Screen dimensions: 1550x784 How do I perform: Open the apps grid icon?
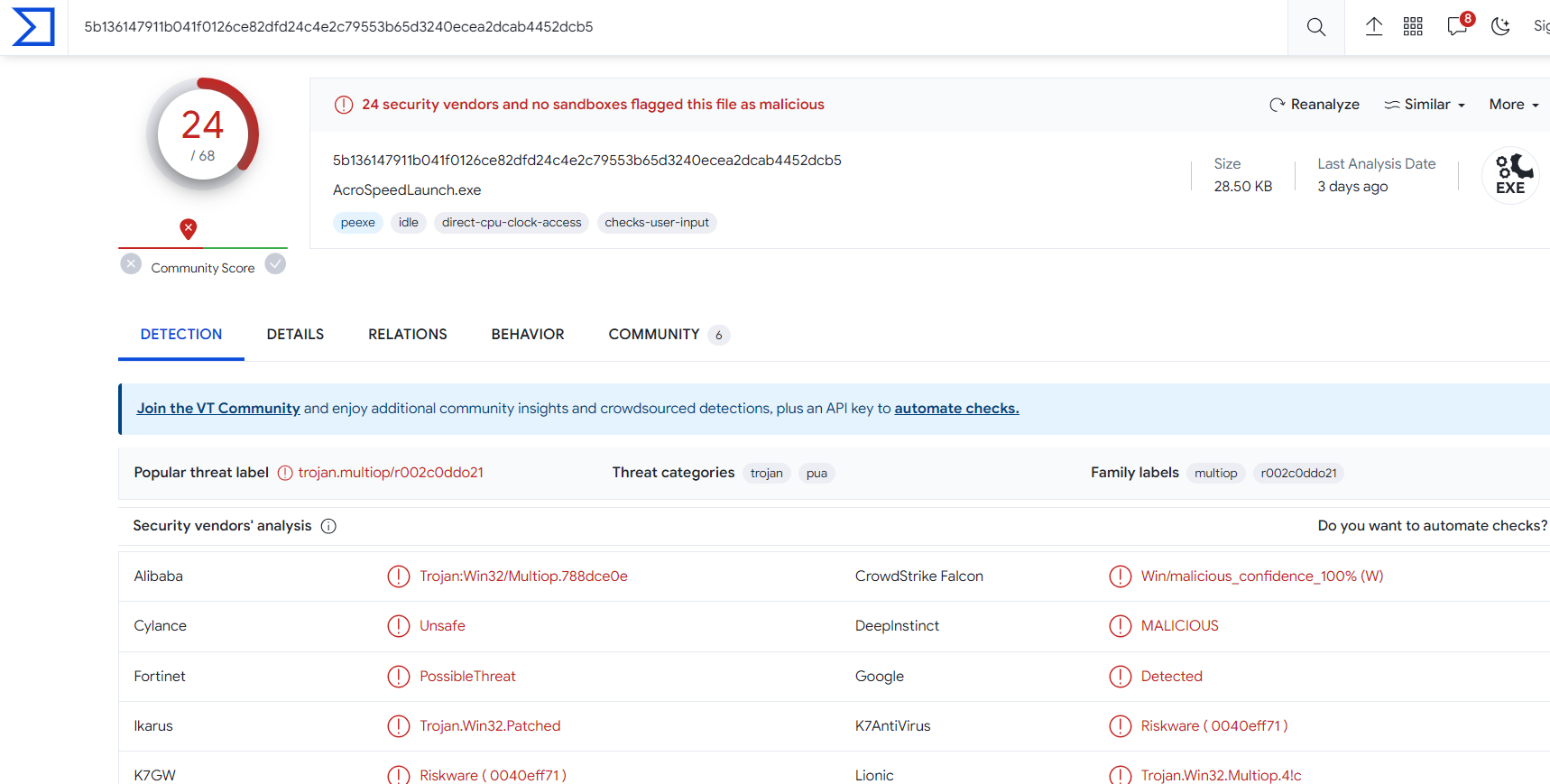(x=1413, y=27)
